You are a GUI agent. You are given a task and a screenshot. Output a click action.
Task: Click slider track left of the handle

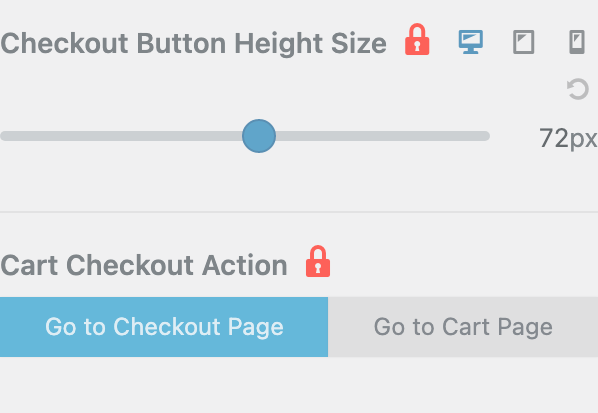click(x=121, y=136)
